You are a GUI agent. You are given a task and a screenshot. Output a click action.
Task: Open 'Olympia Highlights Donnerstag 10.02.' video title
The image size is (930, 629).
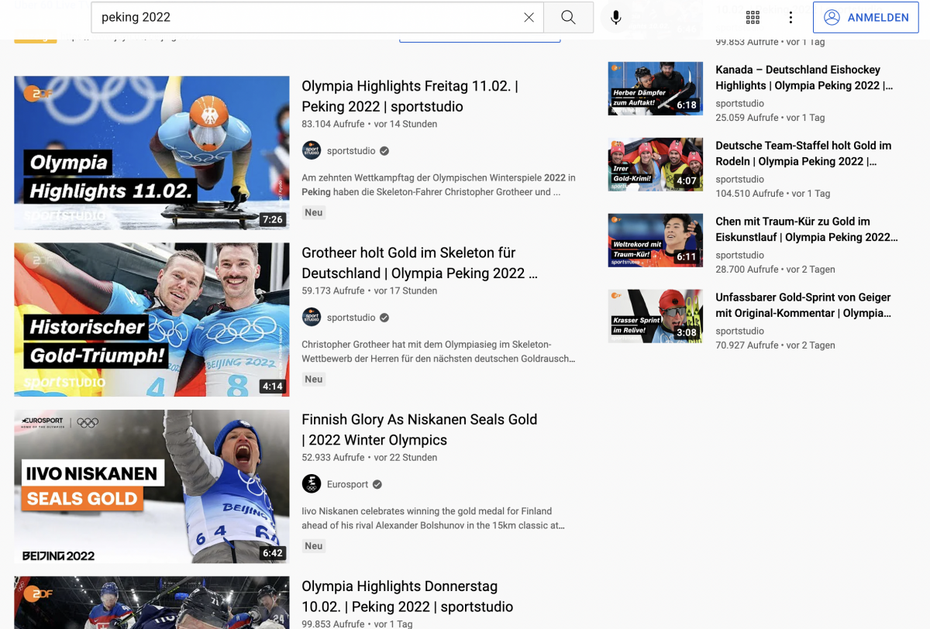[x=407, y=596]
